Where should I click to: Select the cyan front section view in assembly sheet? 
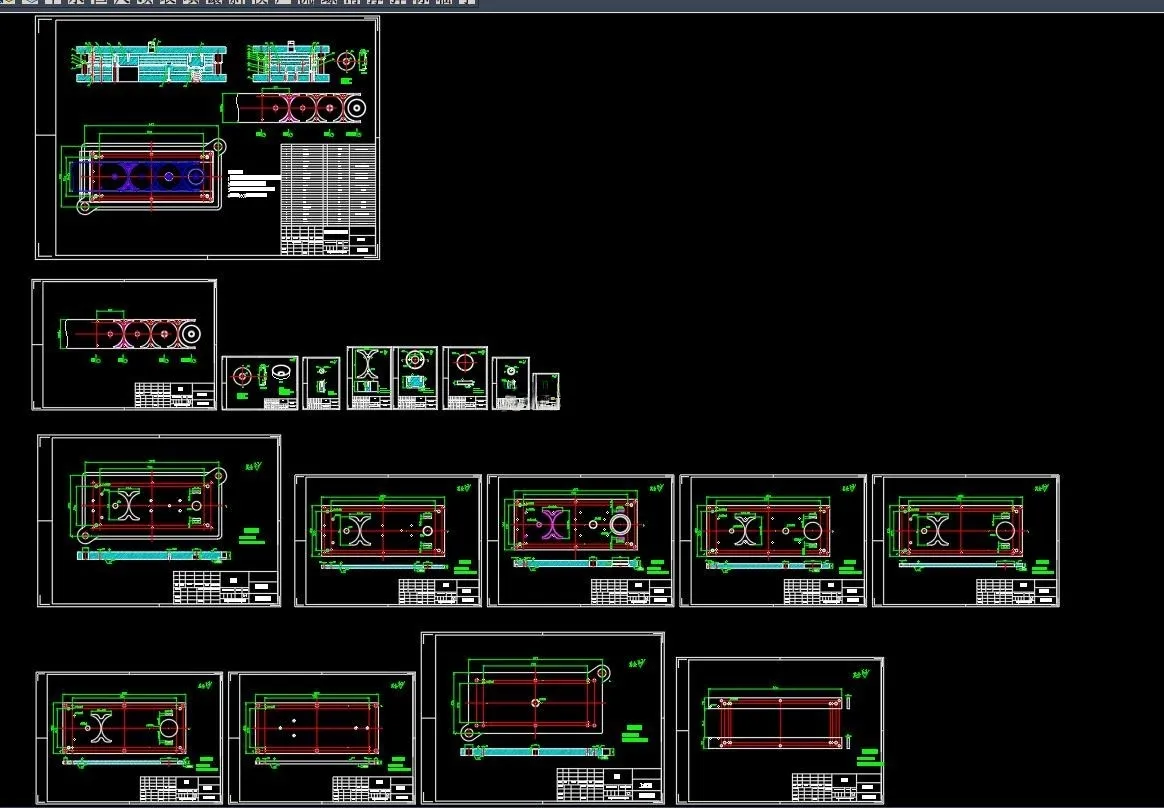point(150,62)
